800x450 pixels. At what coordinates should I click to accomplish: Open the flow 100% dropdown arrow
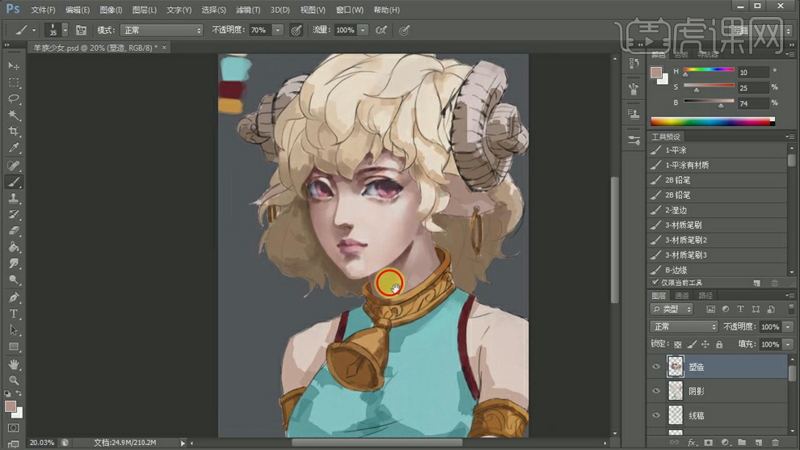coord(363,30)
